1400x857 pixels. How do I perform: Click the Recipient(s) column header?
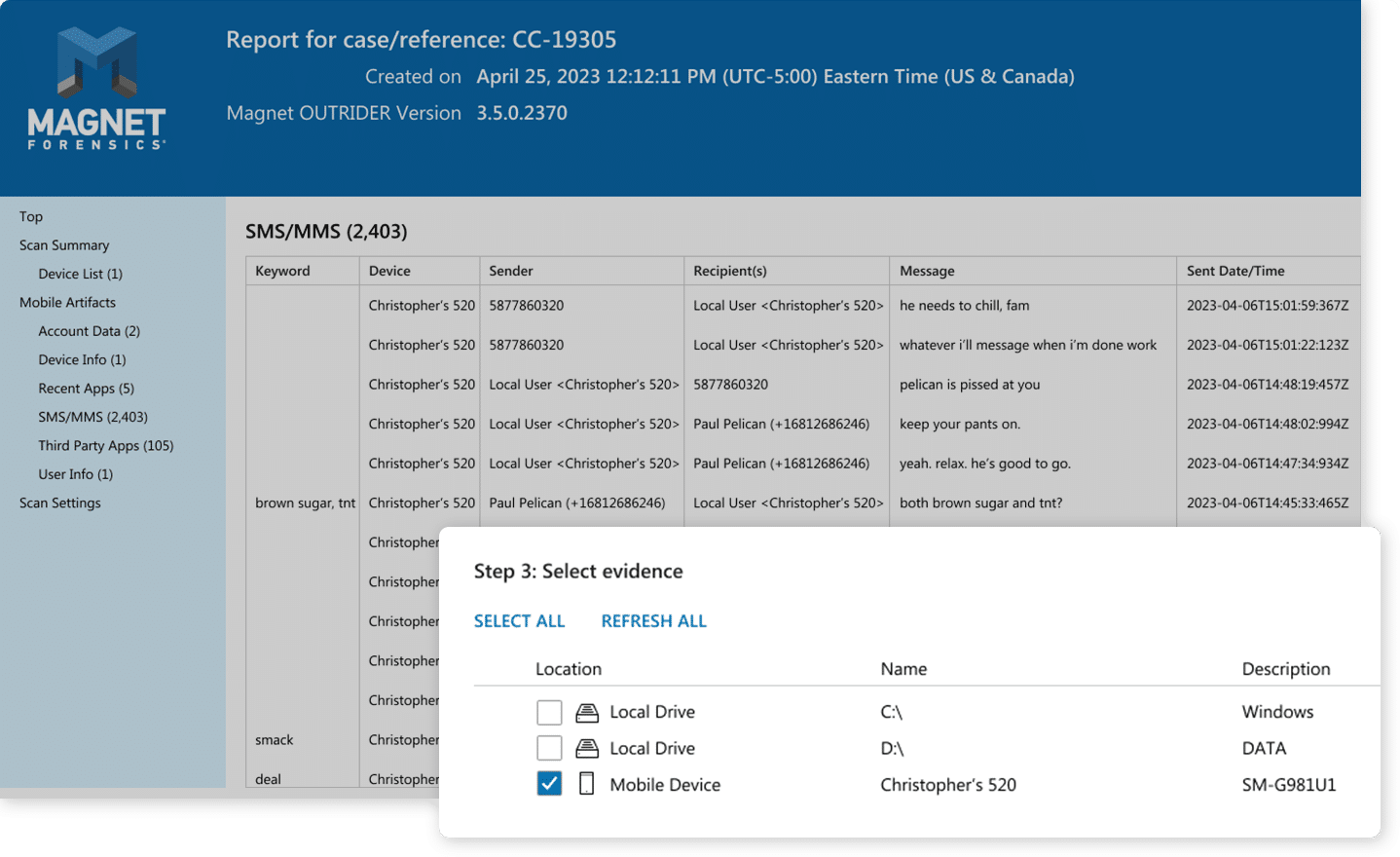coord(730,271)
